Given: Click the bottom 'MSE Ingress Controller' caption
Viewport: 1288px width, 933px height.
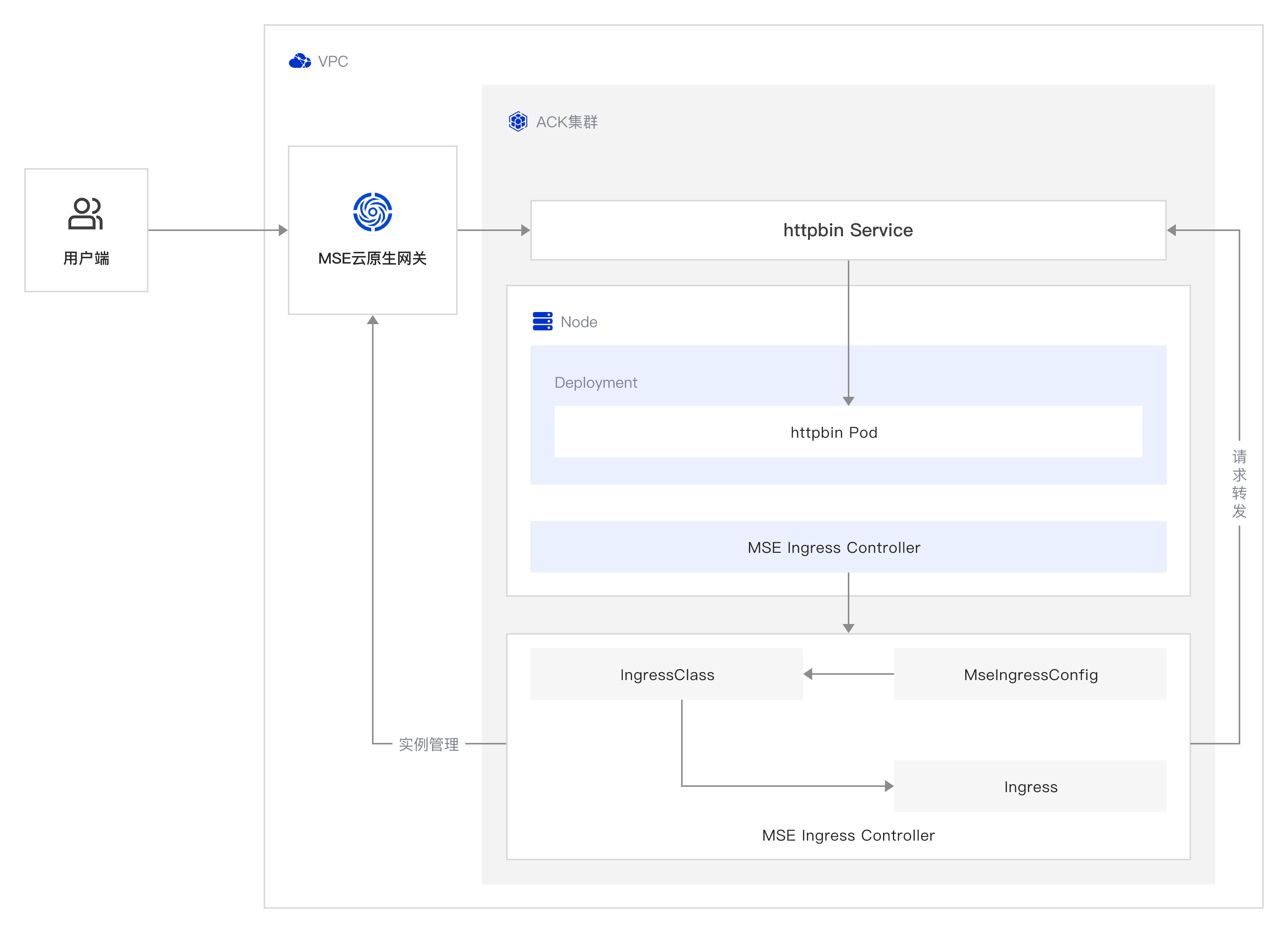Looking at the screenshot, I should [x=849, y=835].
